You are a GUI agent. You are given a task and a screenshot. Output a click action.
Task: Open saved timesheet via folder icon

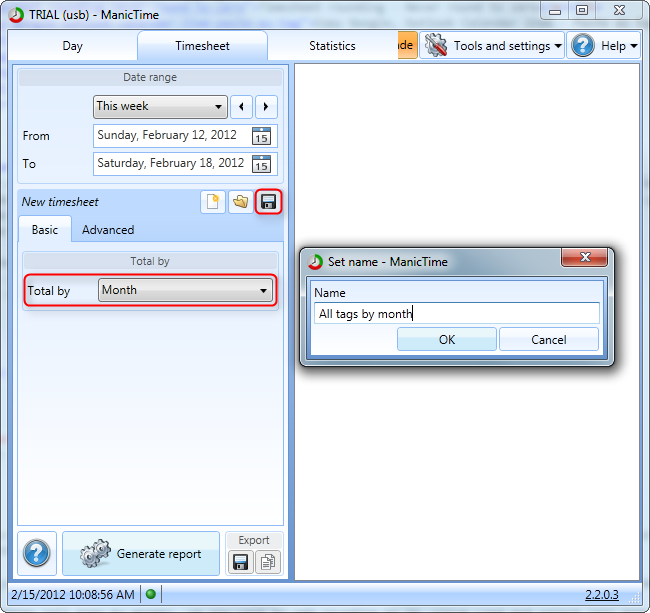(x=240, y=202)
